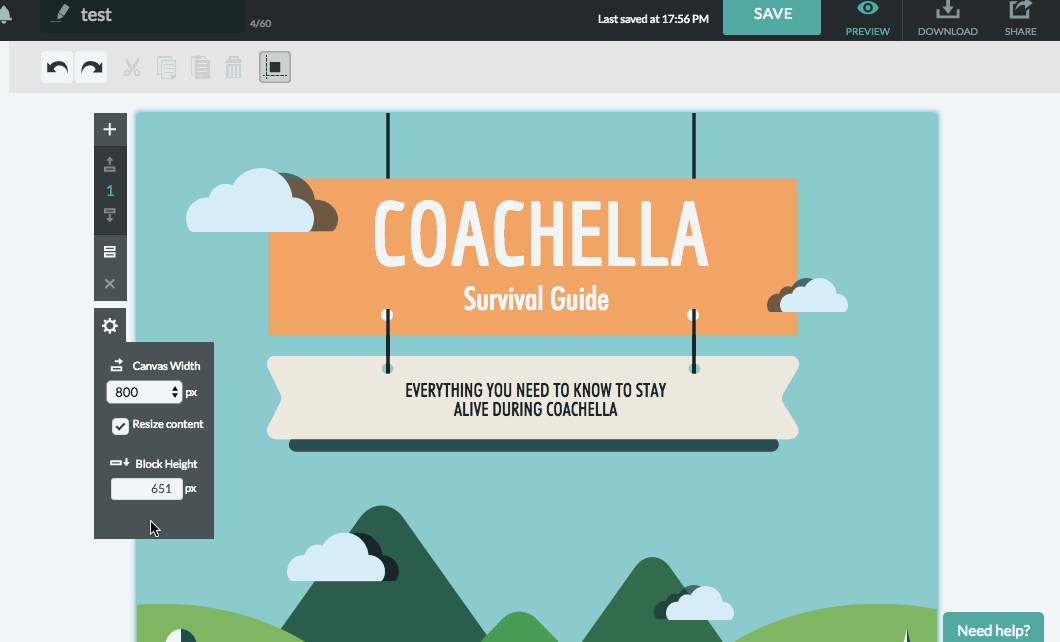Image resolution: width=1060 pixels, height=642 pixels.
Task: Click the SAVE button
Action: pyautogui.click(x=772, y=16)
